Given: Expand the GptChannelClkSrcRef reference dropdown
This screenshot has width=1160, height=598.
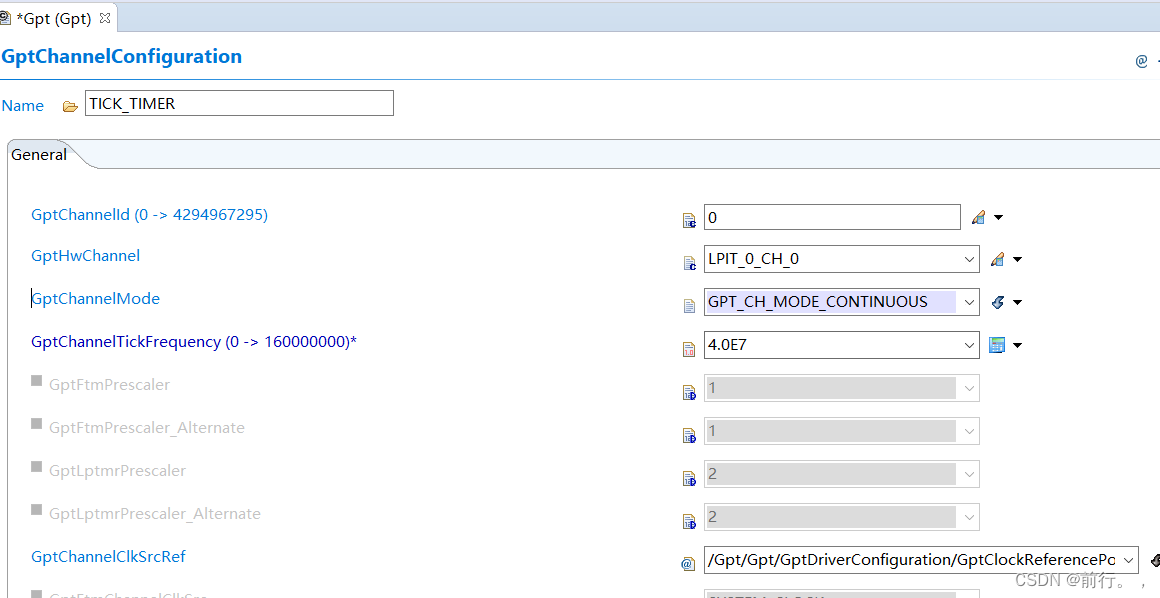Looking at the screenshot, I should tap(1129, 560).
